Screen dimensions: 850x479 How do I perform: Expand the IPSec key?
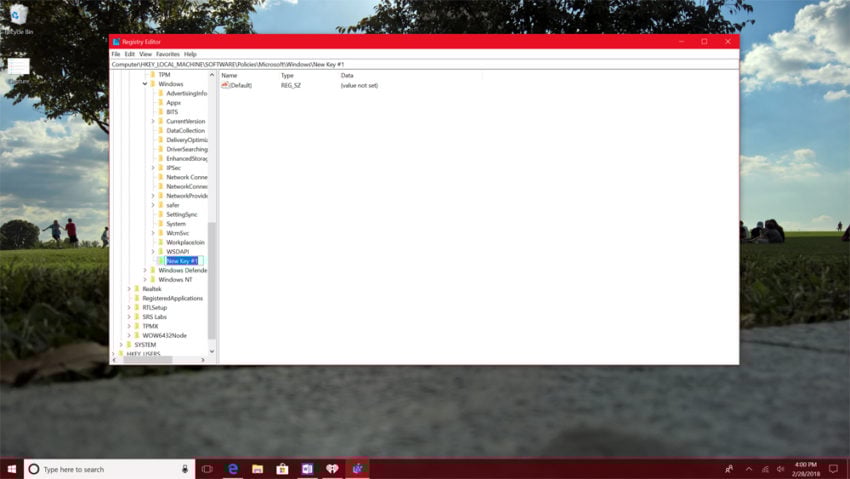pyautogui.click(x=153, y=168)
